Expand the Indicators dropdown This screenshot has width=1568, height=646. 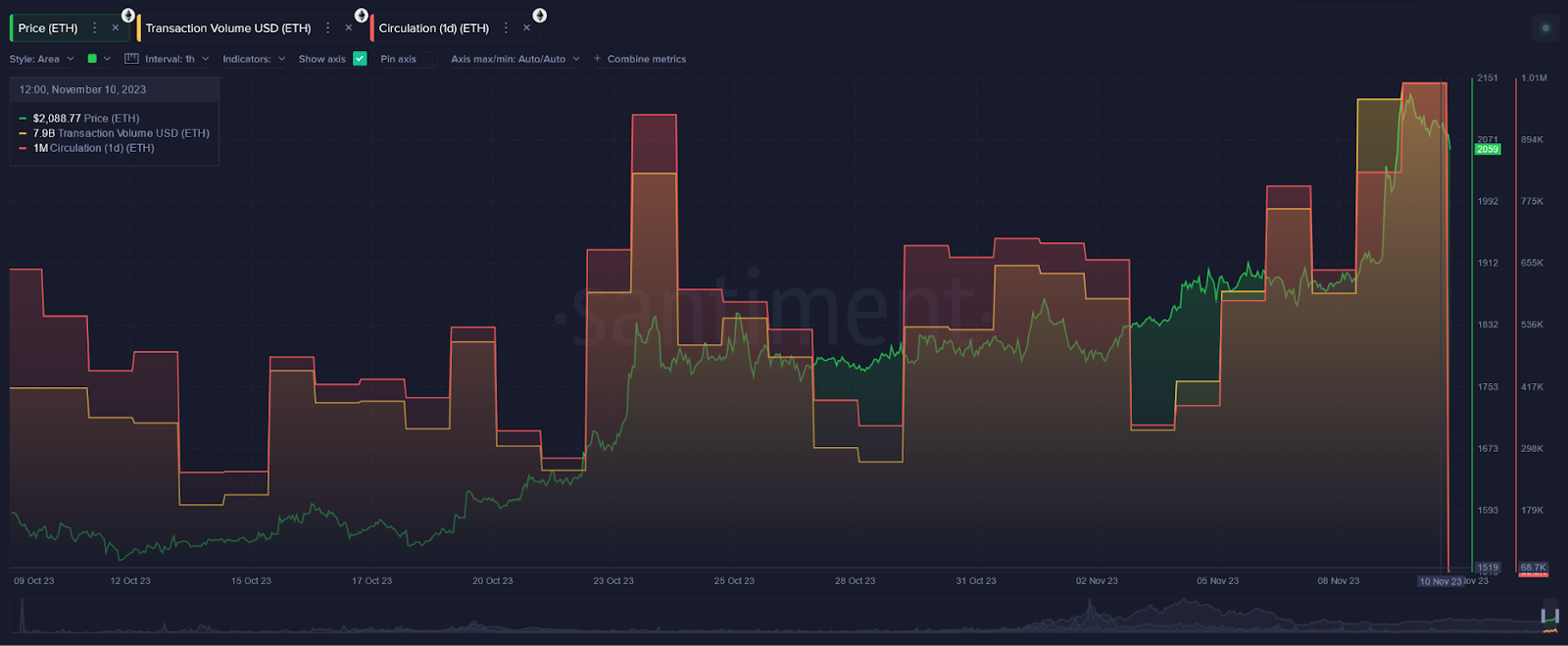[254, 59]
